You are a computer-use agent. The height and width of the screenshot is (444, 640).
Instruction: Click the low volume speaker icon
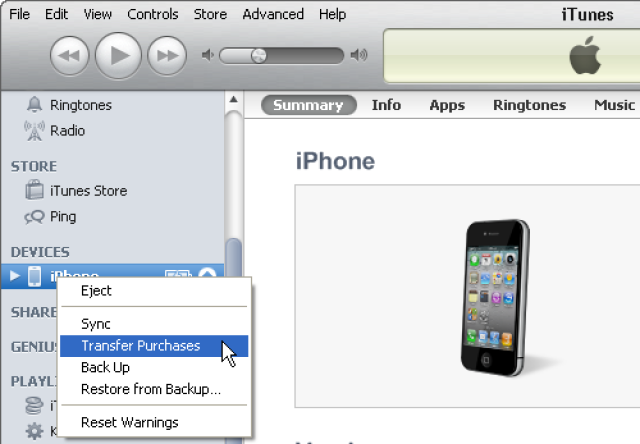tap(208, 55)
